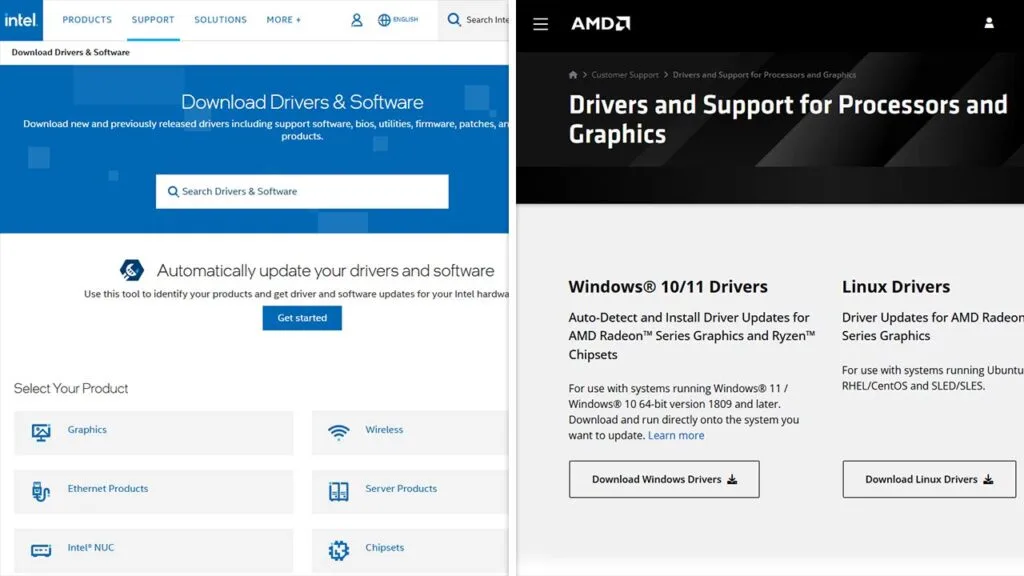Click the magnifier in Search Drivers box

click(x=173, y=191)
